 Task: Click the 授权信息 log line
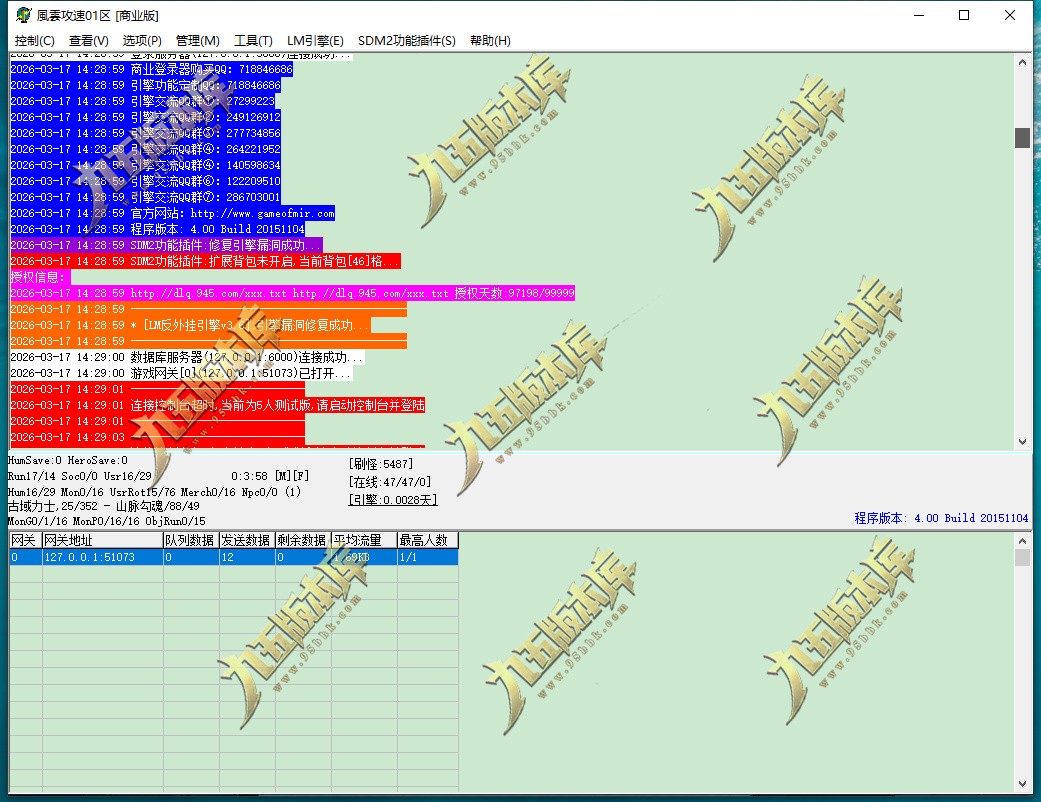[40, 277]
